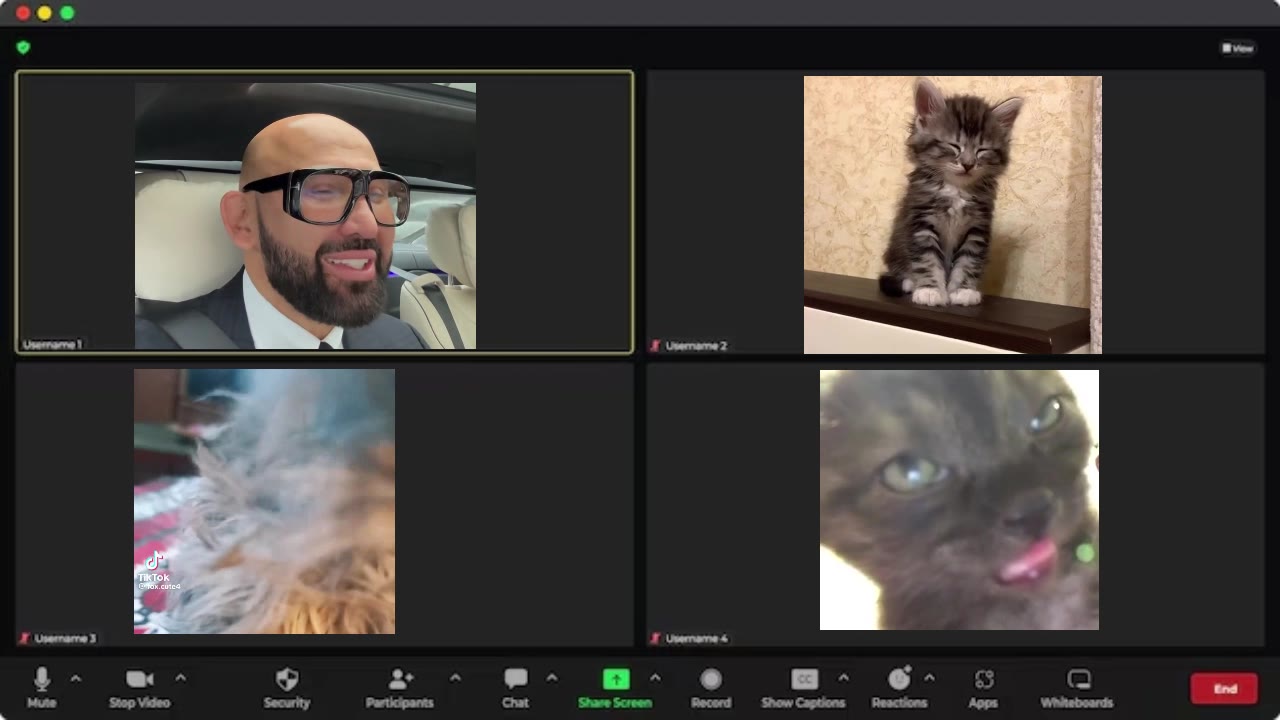Open the Chat panel
The width and height of the screenshot is (1280, 720).
click(515, 688)
